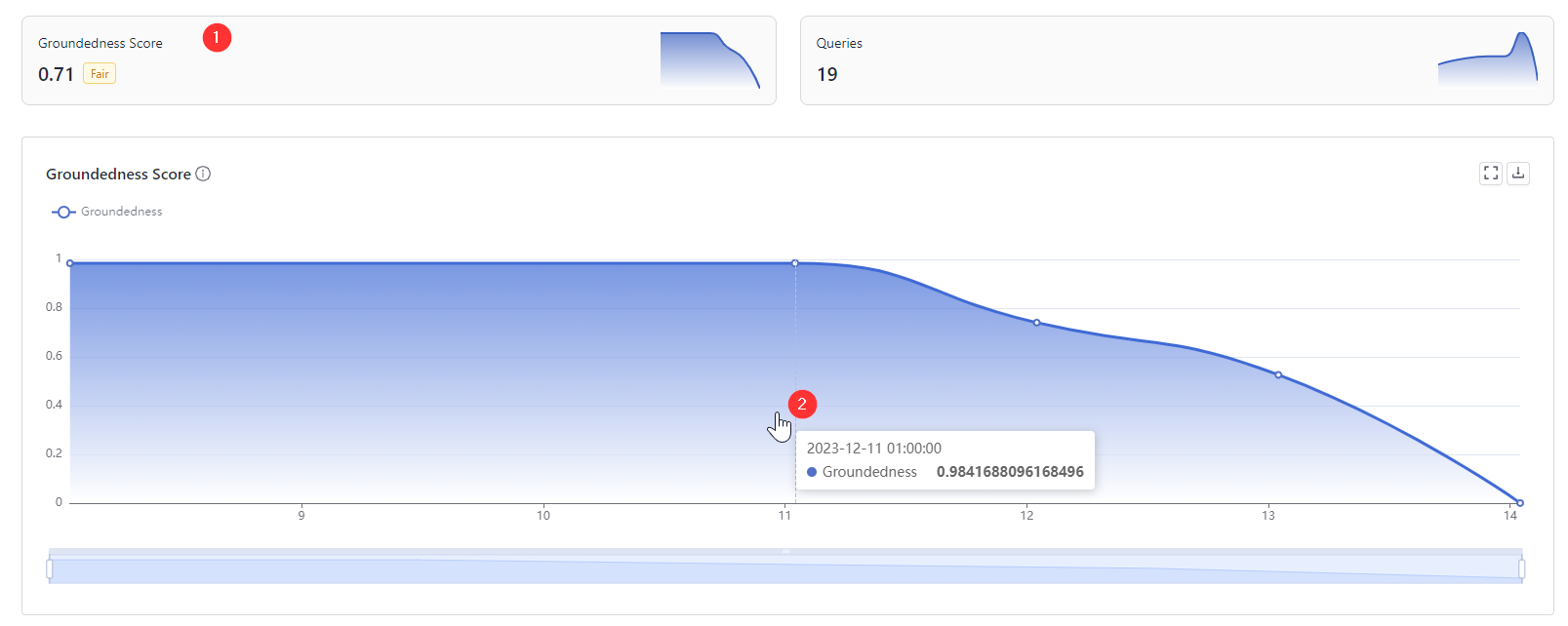
Task: Click the red badge numbered 1
Action: point(217,38)
